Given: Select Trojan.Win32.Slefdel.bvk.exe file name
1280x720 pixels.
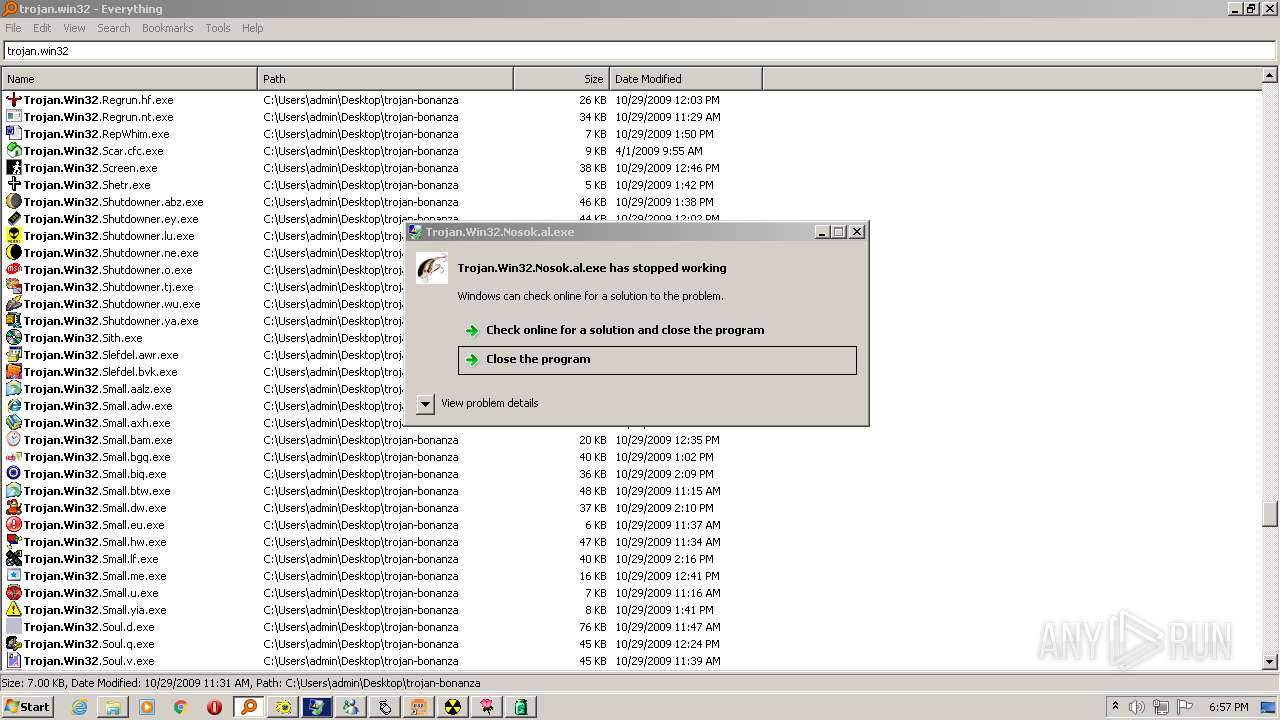Looking at the screenshot, I should 100,372.
